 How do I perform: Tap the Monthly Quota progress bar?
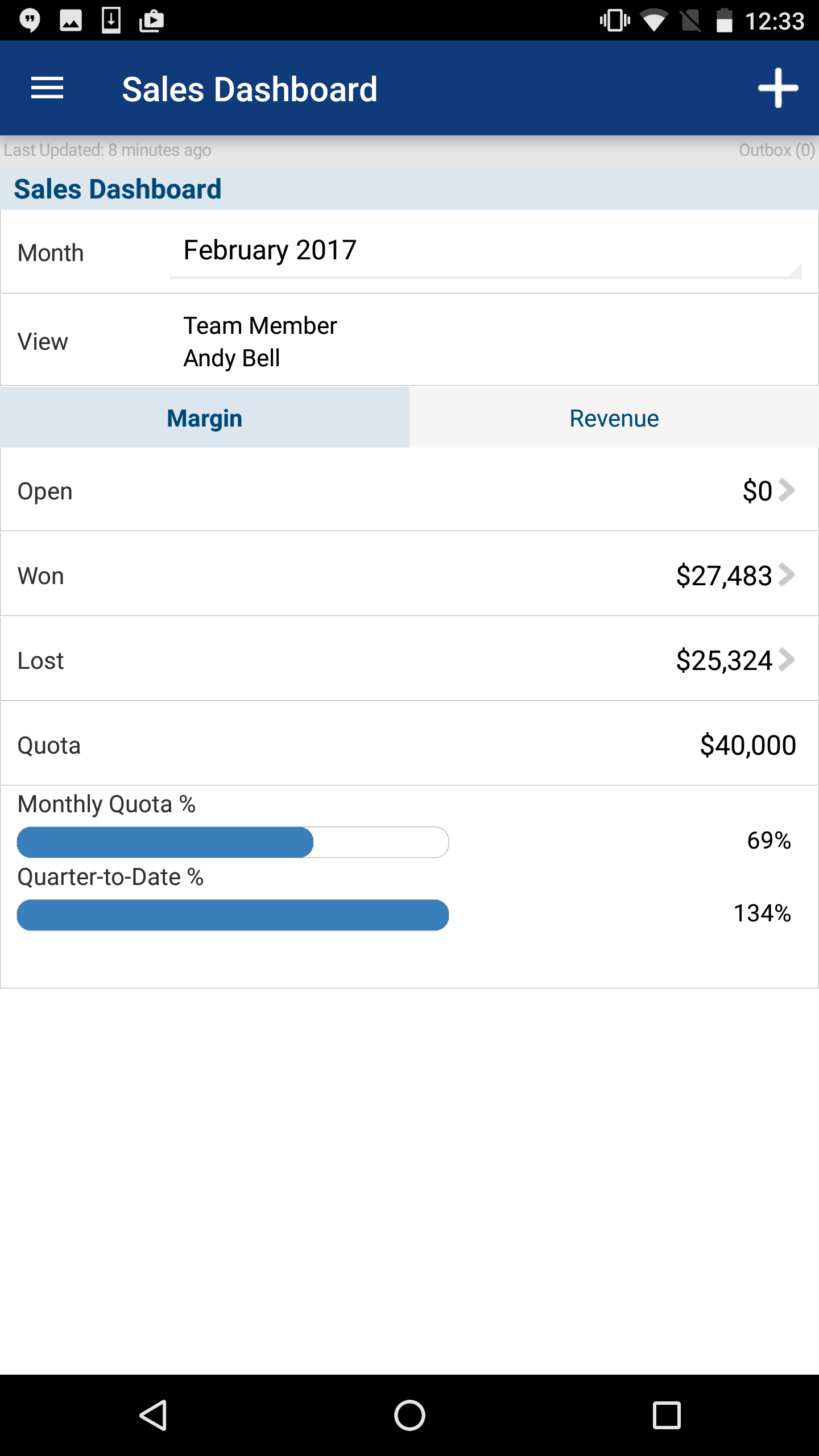click(x=233, y=842)
